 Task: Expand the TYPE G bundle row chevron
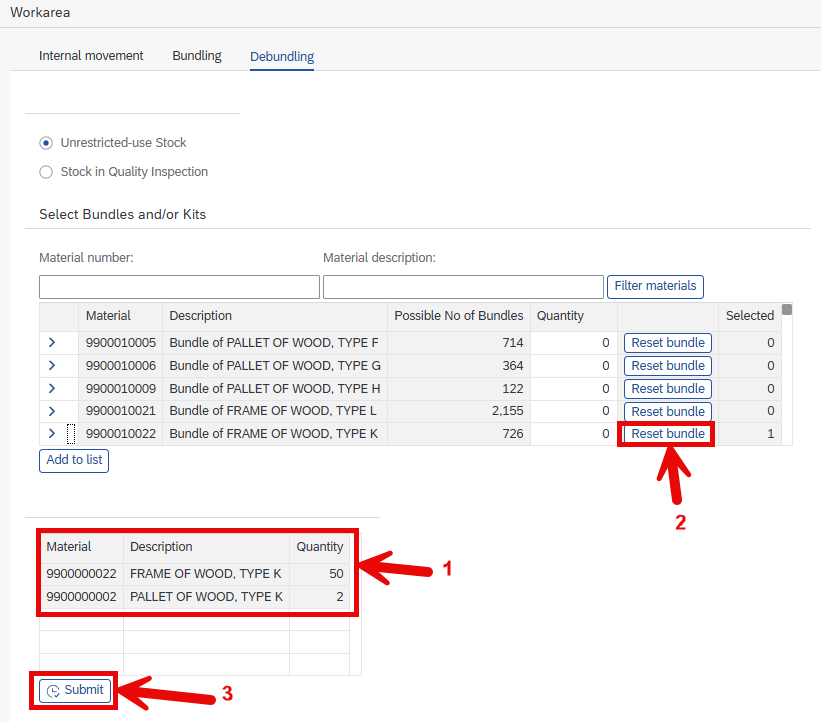pyautogui.click(x=52, y=365)
